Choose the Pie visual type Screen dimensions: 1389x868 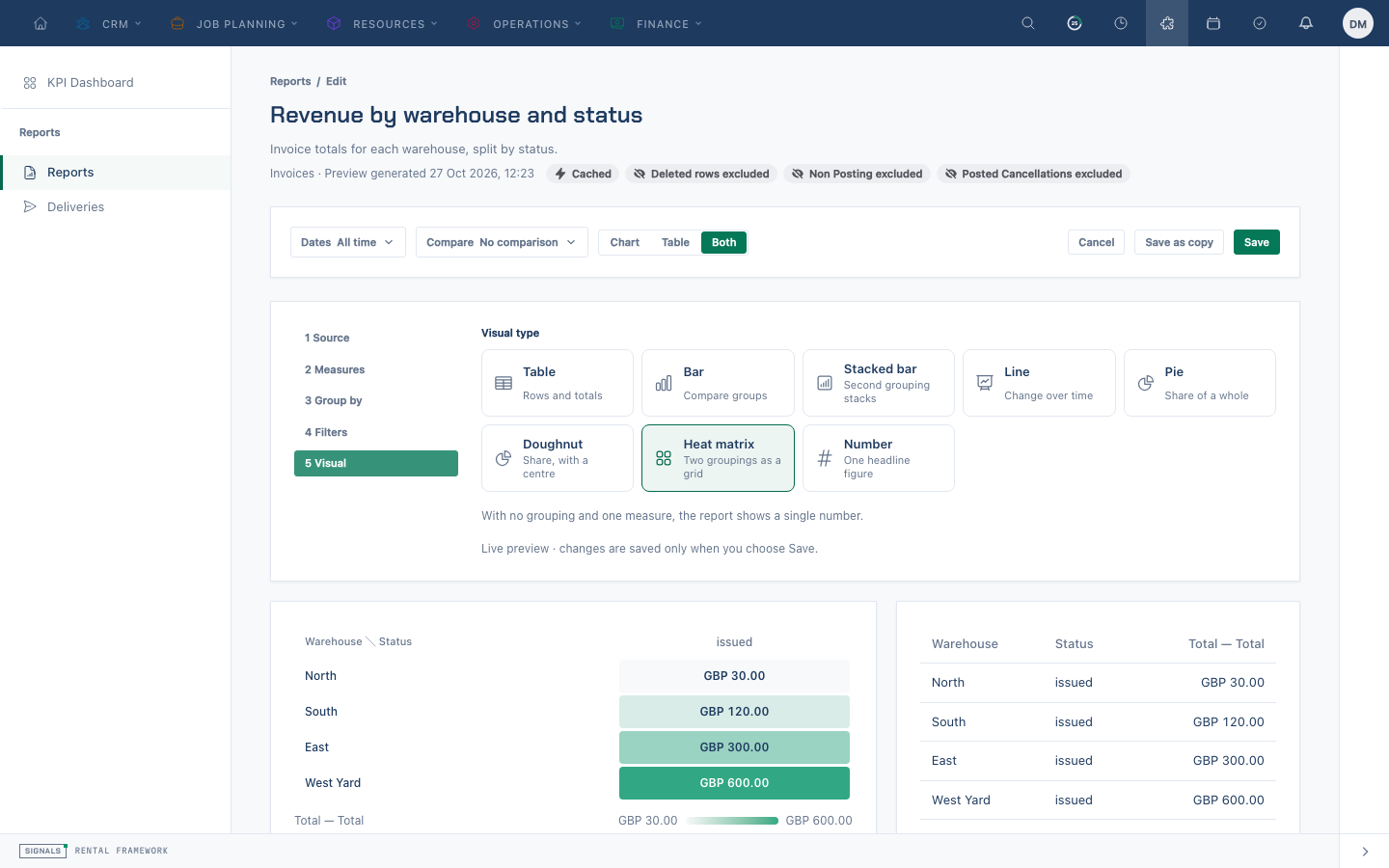click(x=1199, y=383)
